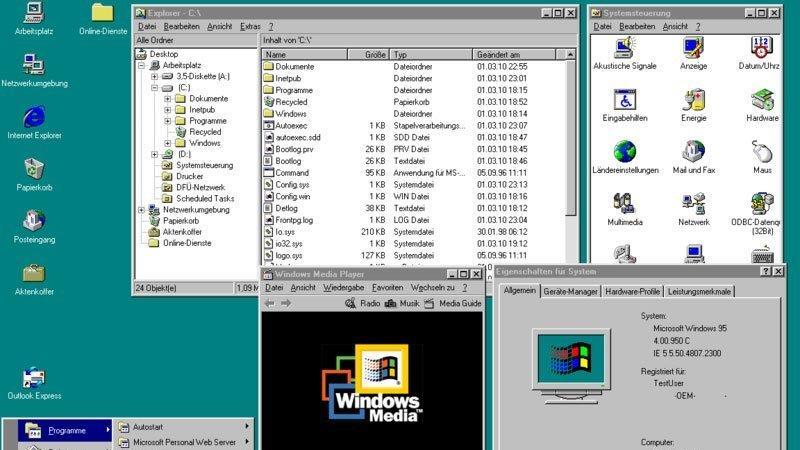The image size is (800, 450).
Task: Collapse the Arbeitsplatz tree node
Action: point(141,65)
